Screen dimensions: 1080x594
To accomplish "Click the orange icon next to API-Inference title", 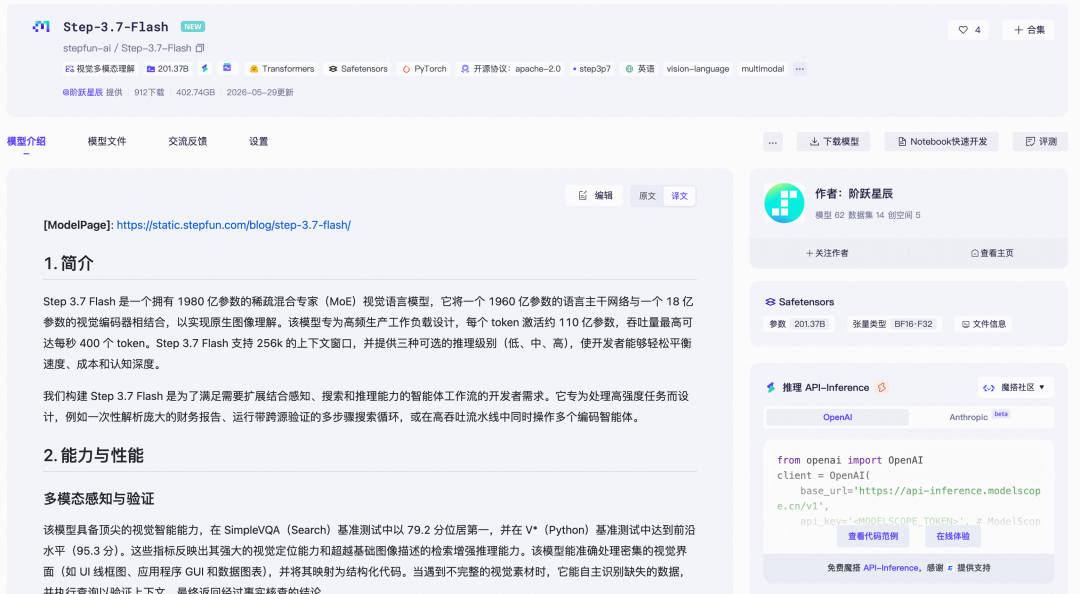I will 882,387.
